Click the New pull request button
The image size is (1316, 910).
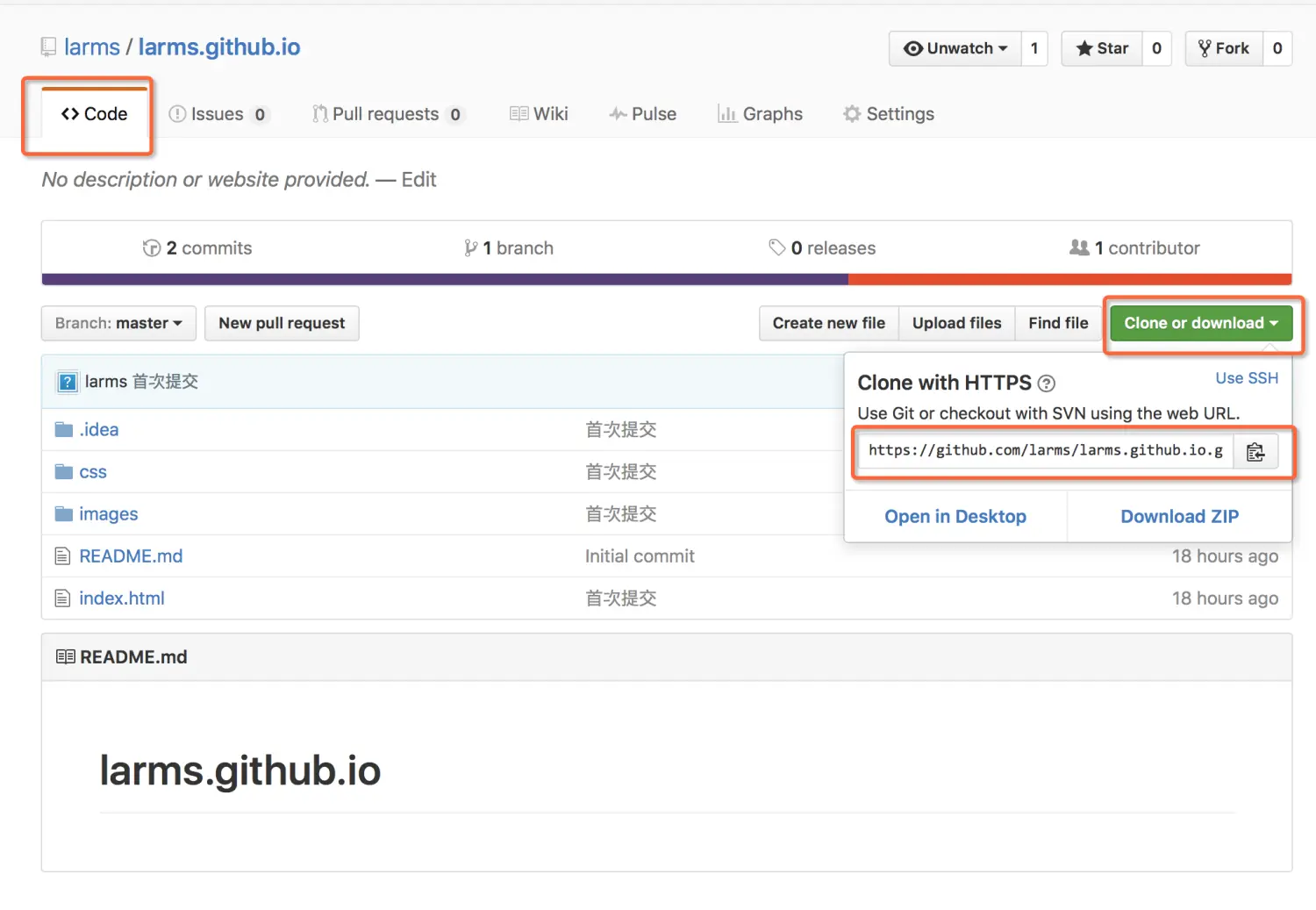282,323
